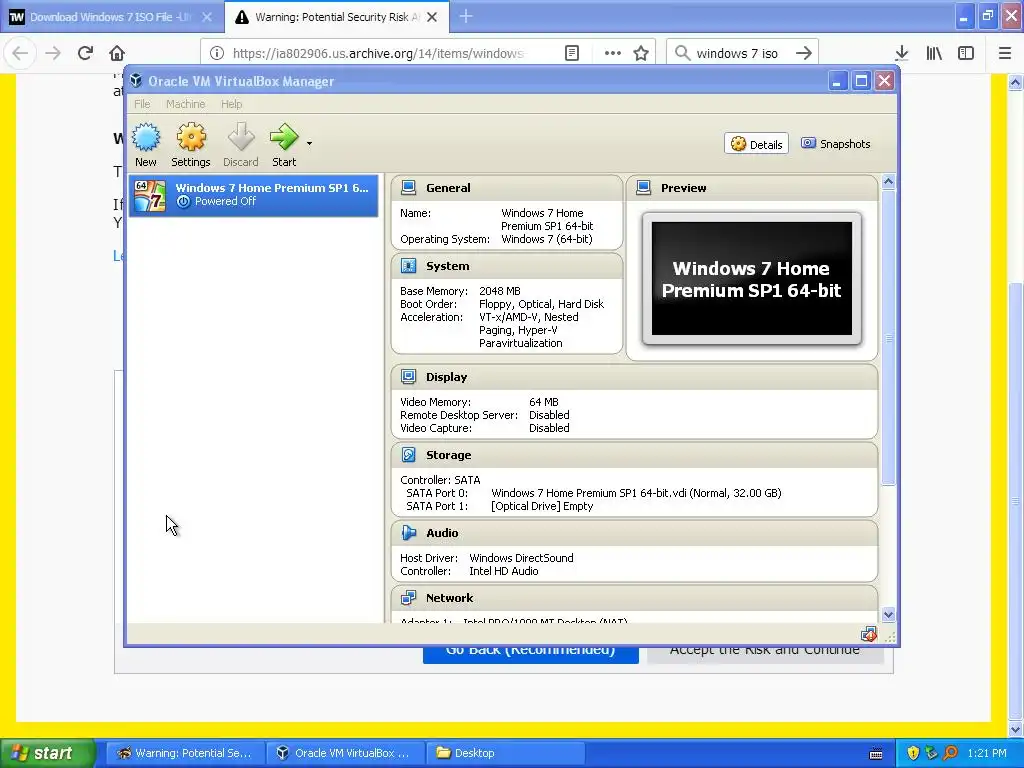Click the Display section monitor icon
This screenshot has width=1024, height=768.
[409, 377]
